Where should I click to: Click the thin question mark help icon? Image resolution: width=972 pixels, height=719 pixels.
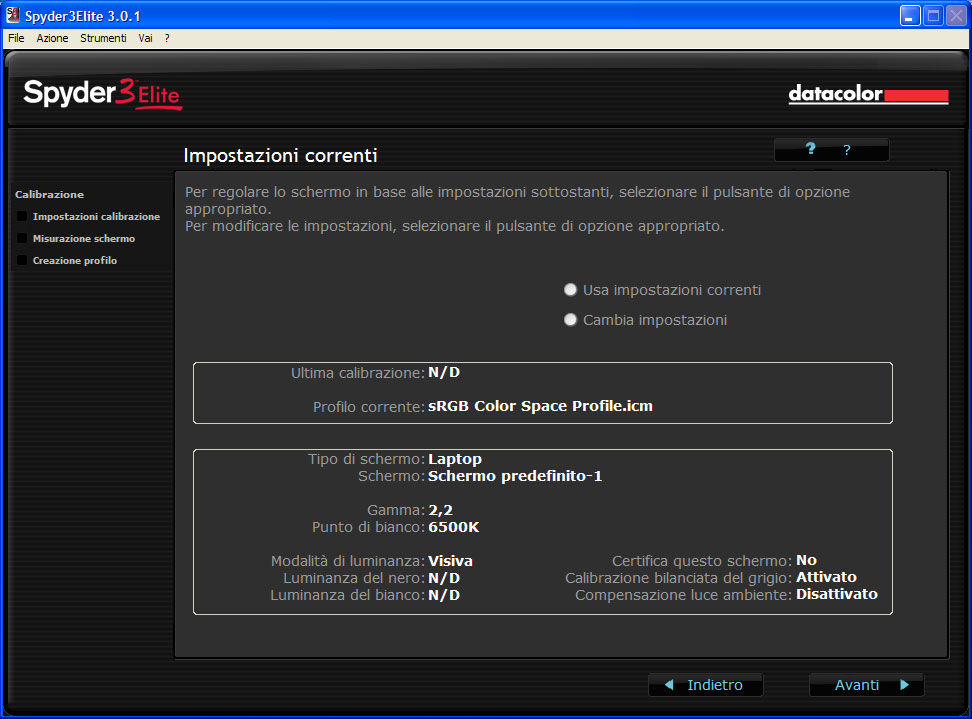(847, 150)
